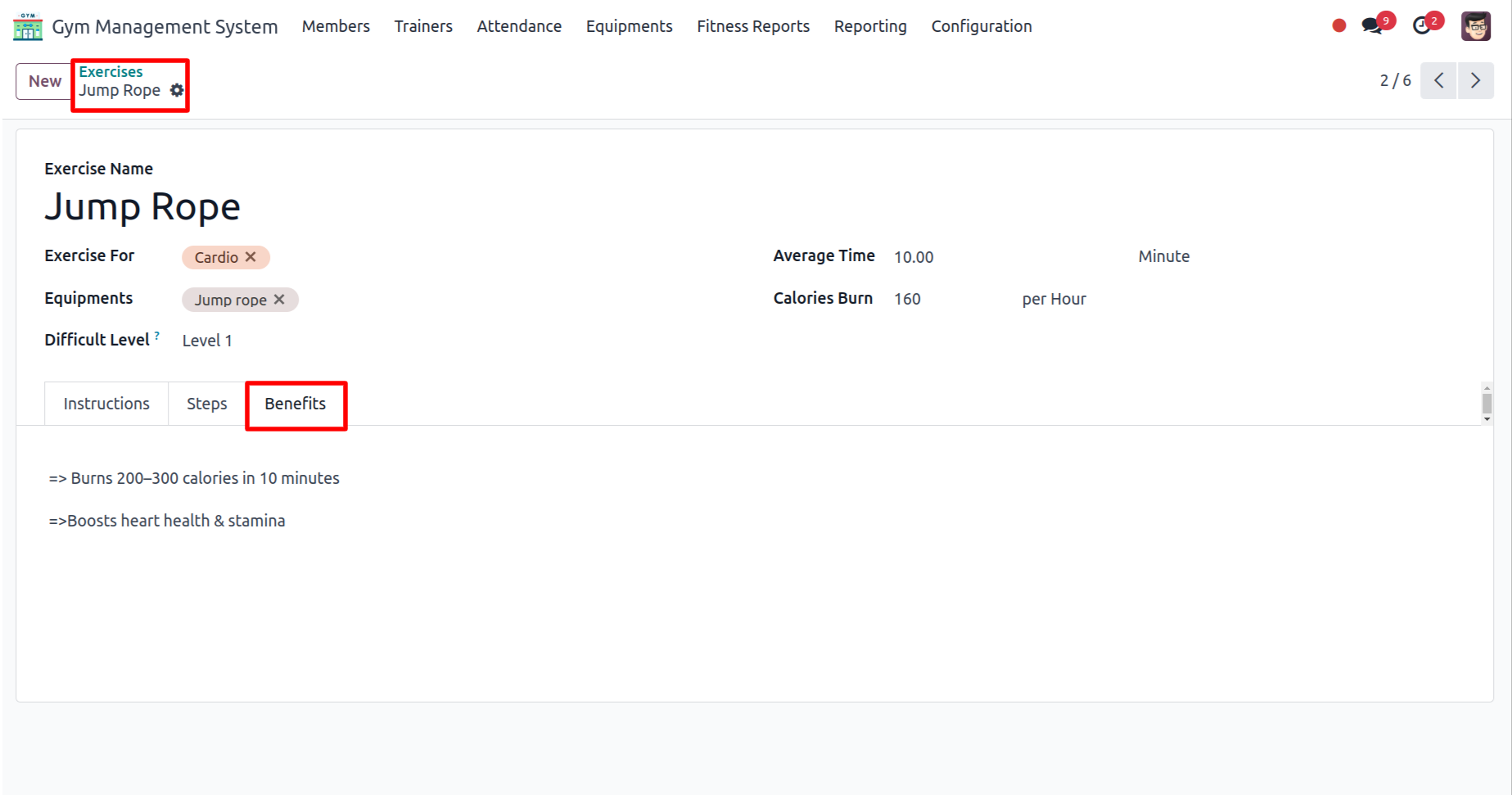Open the gear actions menu beside Jump Rope

coord(177,90)
